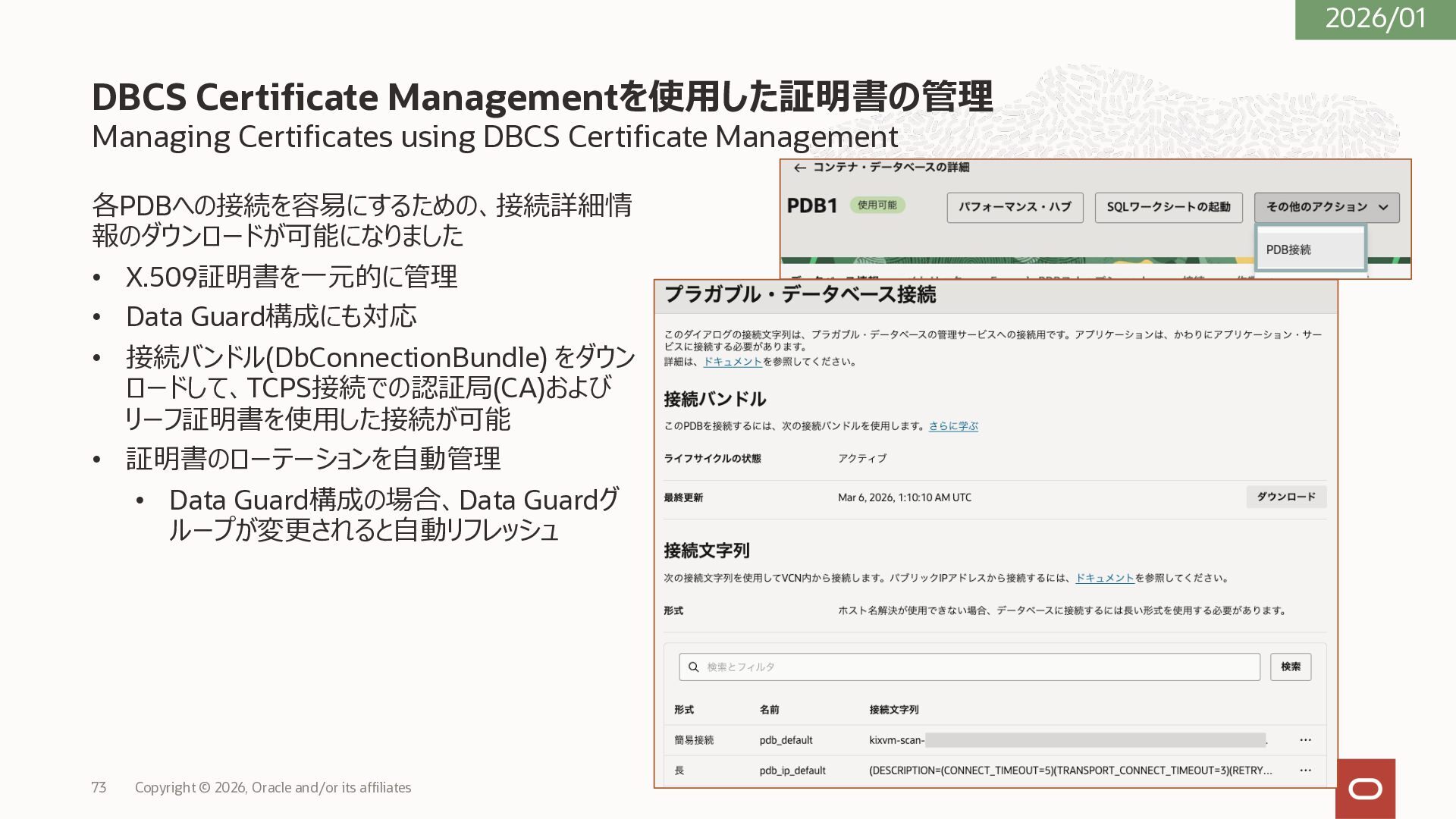Open the さらに学ぶ link
Viewport: 1456px width, 819px height.
pos(953,426)
